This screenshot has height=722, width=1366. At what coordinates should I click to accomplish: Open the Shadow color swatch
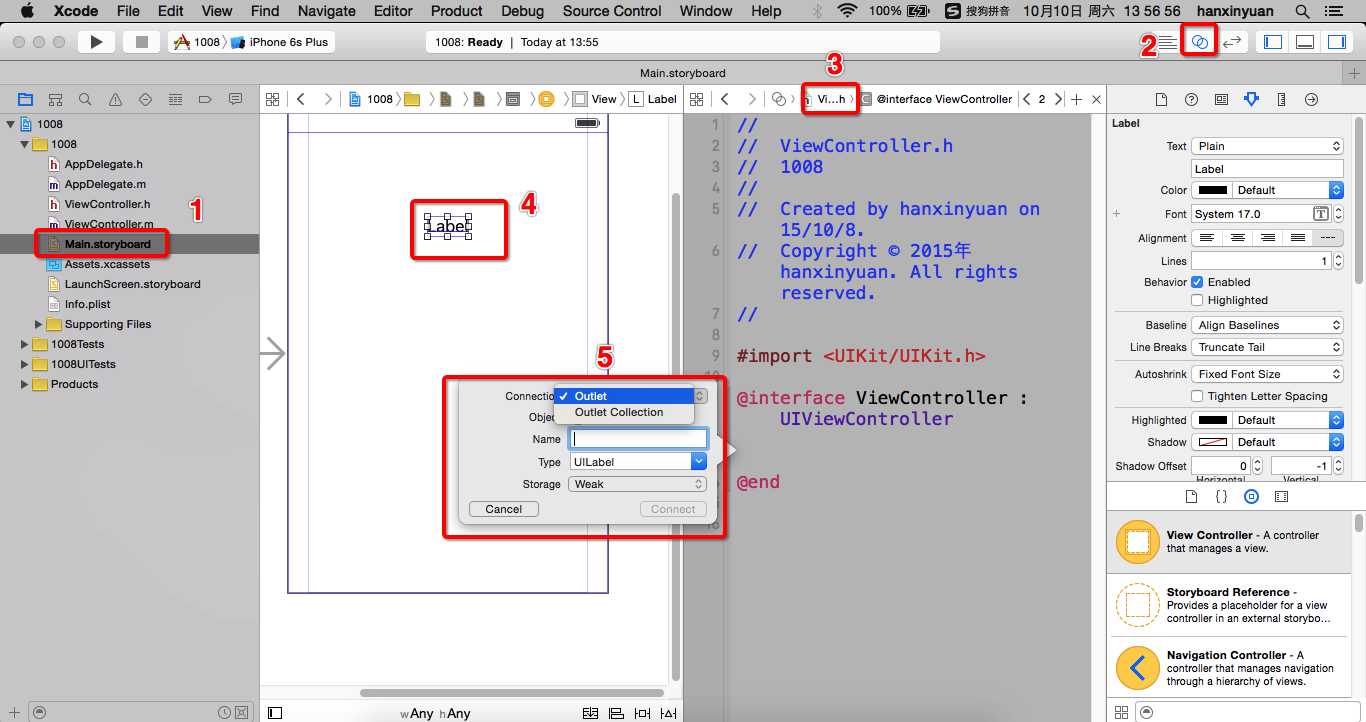pyautogui.click(x=1213, y=442)
